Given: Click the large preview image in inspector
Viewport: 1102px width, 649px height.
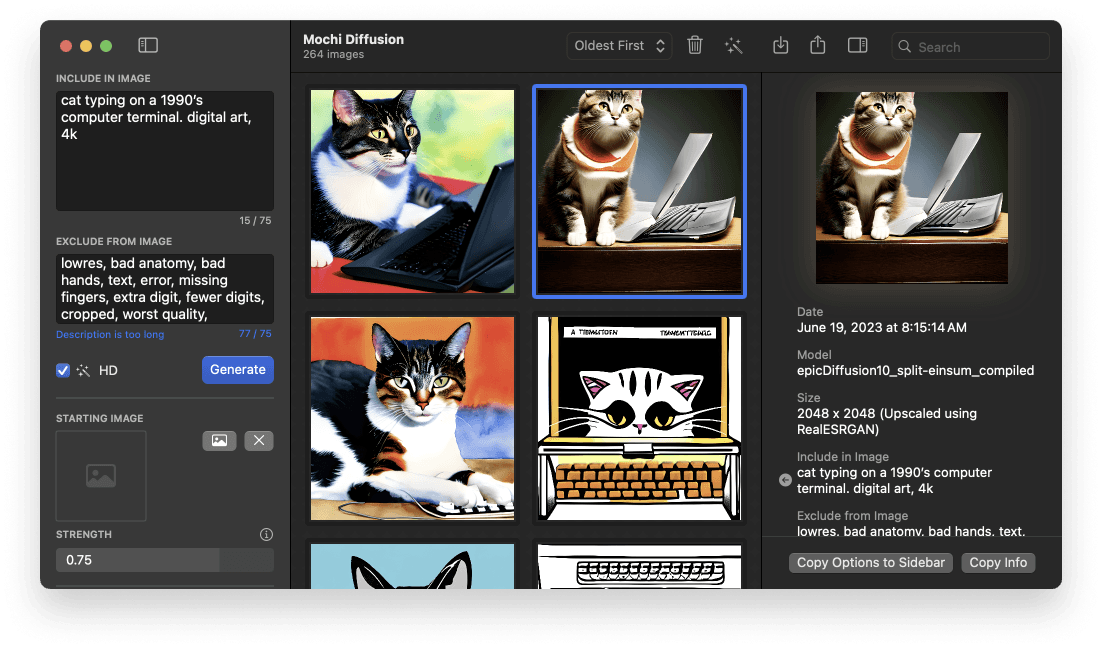Looking at the screenshot, I should click(912, 188).
